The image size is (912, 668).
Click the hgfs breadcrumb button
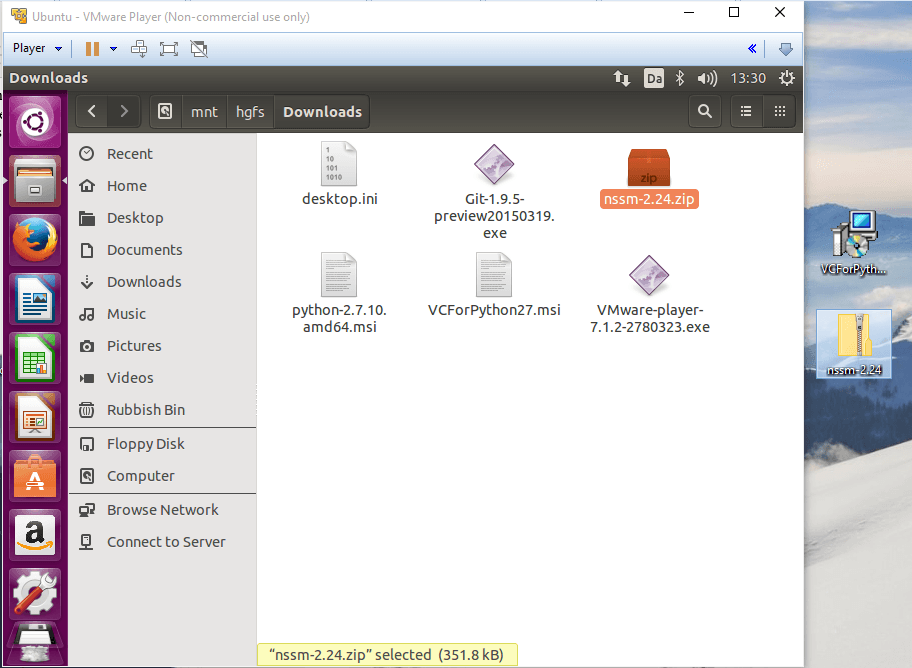point(249,111)
